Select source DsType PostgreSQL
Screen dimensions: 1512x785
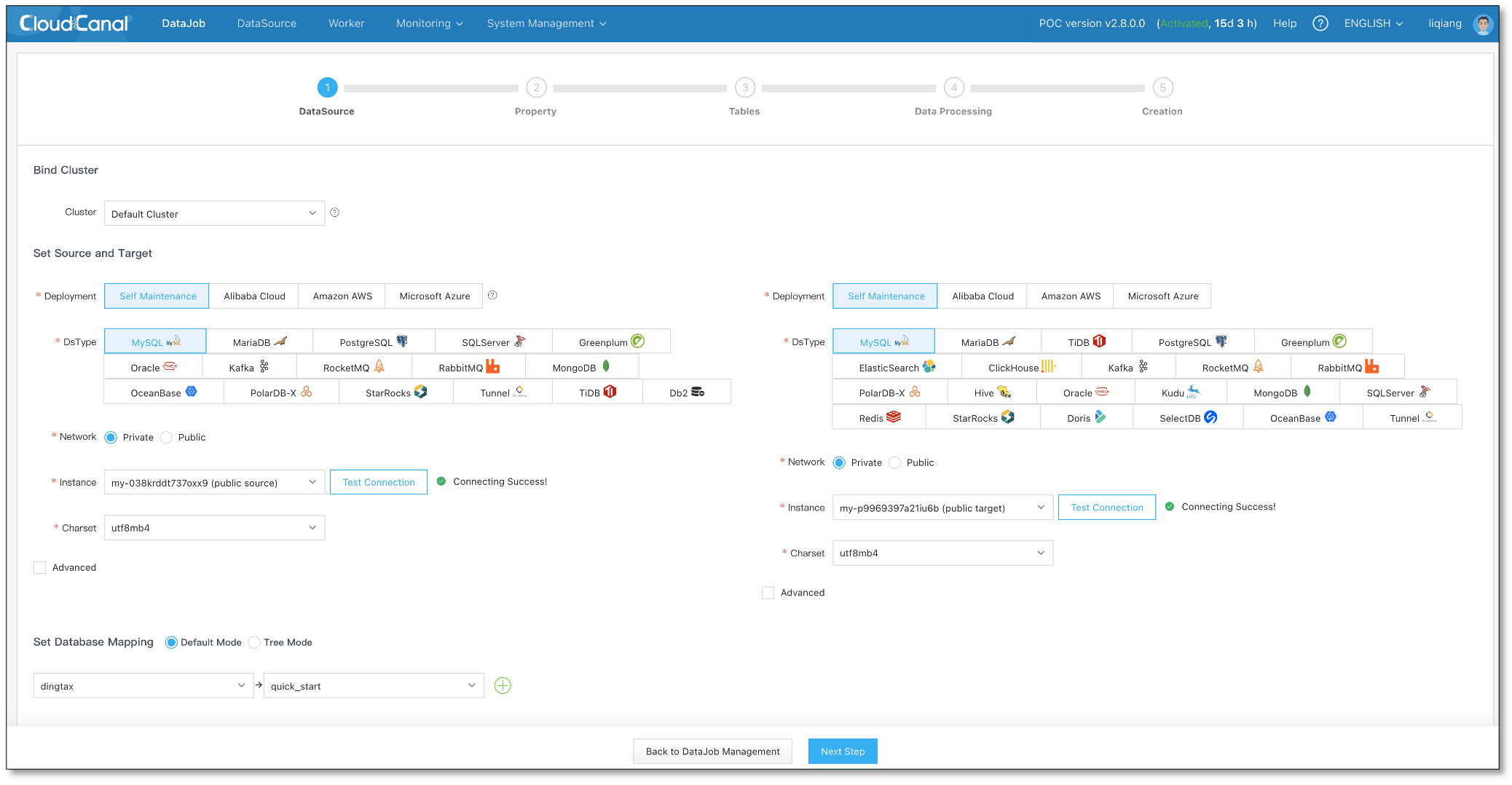[x=374, y=342]
